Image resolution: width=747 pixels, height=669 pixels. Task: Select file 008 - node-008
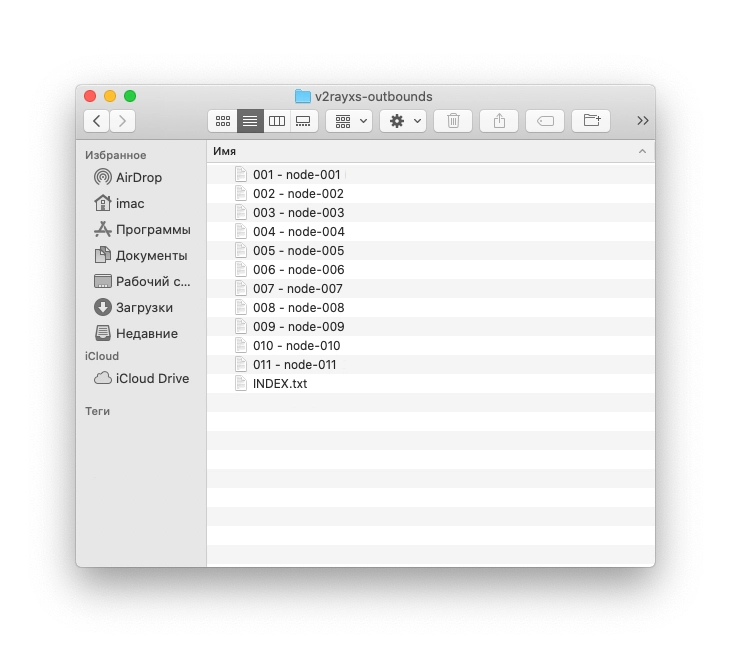click(x=431, y=308)
